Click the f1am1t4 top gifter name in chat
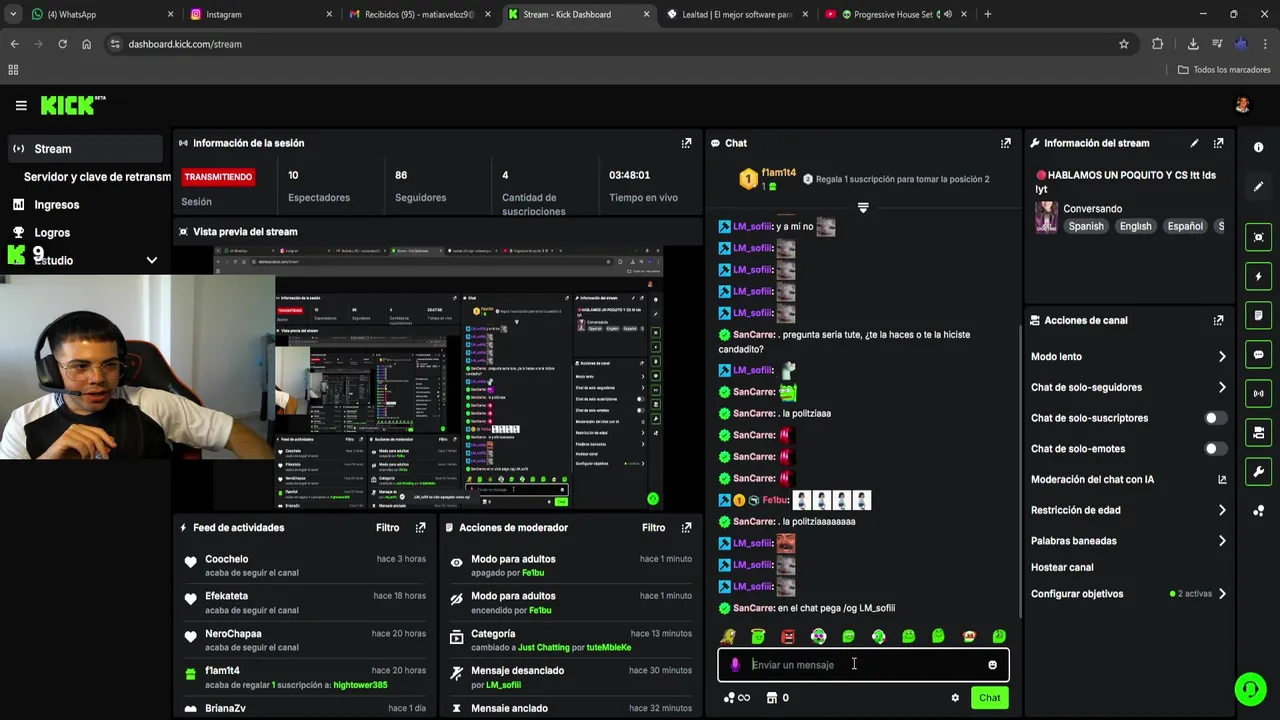Viewport: 1280px width, 720px height. coord(779,173)
